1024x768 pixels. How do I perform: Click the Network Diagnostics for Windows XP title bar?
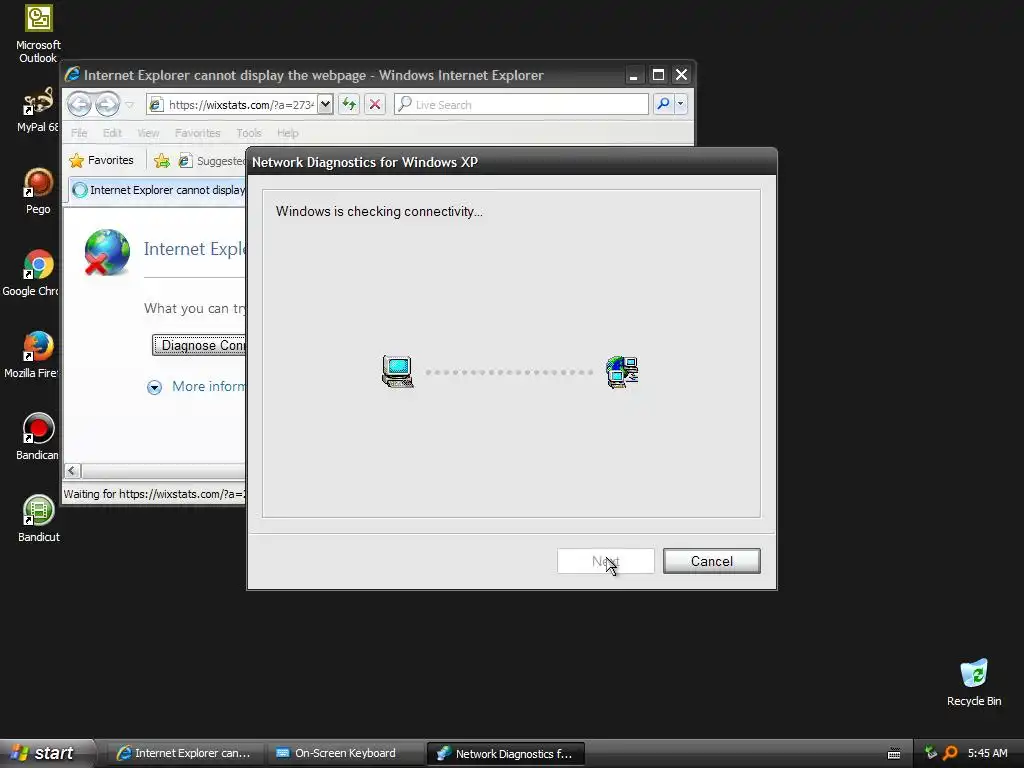(511, 162)
